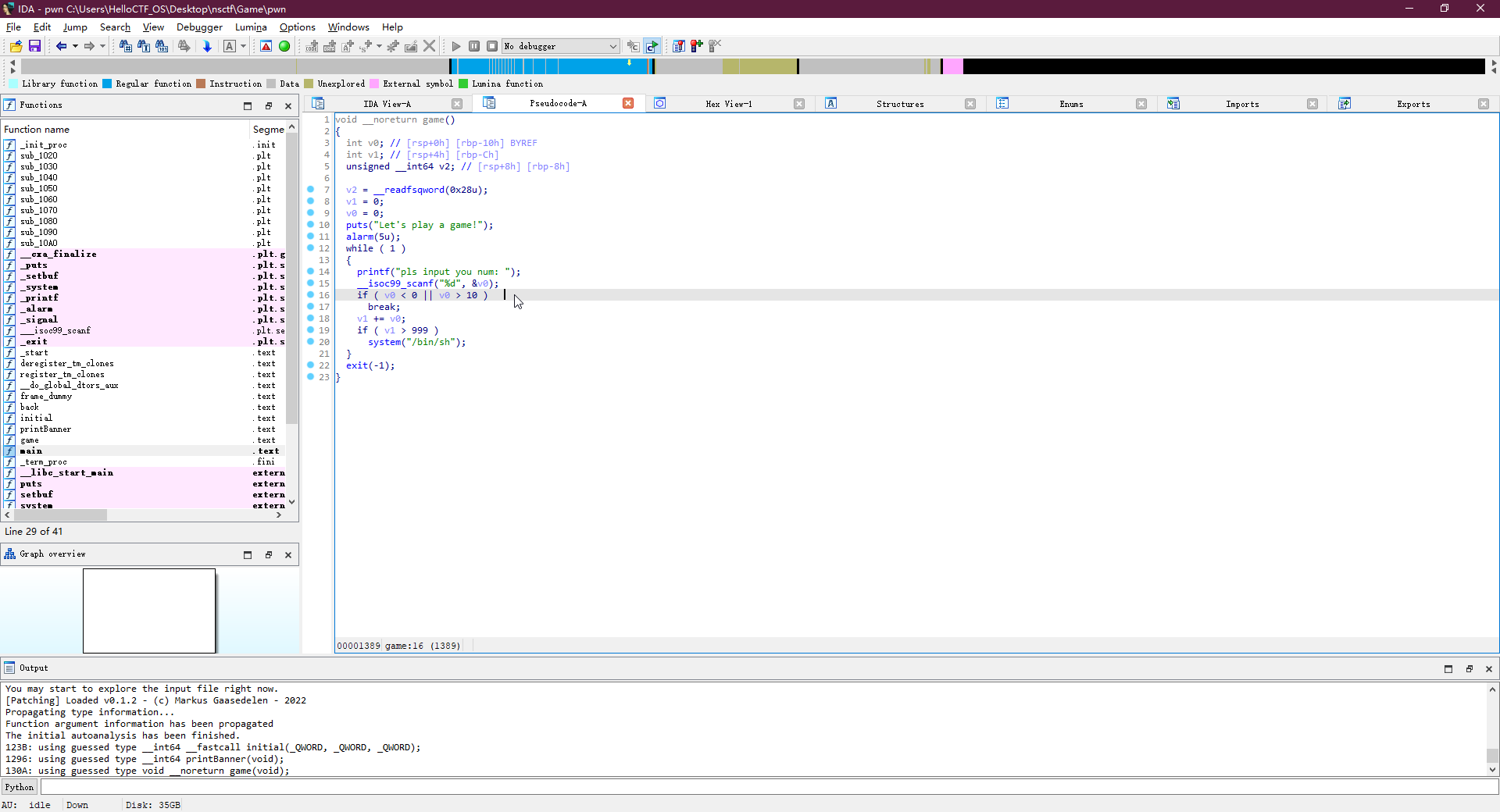Click the Start process play button
The image size is (1500, 812).
click(x=456, y=47)
